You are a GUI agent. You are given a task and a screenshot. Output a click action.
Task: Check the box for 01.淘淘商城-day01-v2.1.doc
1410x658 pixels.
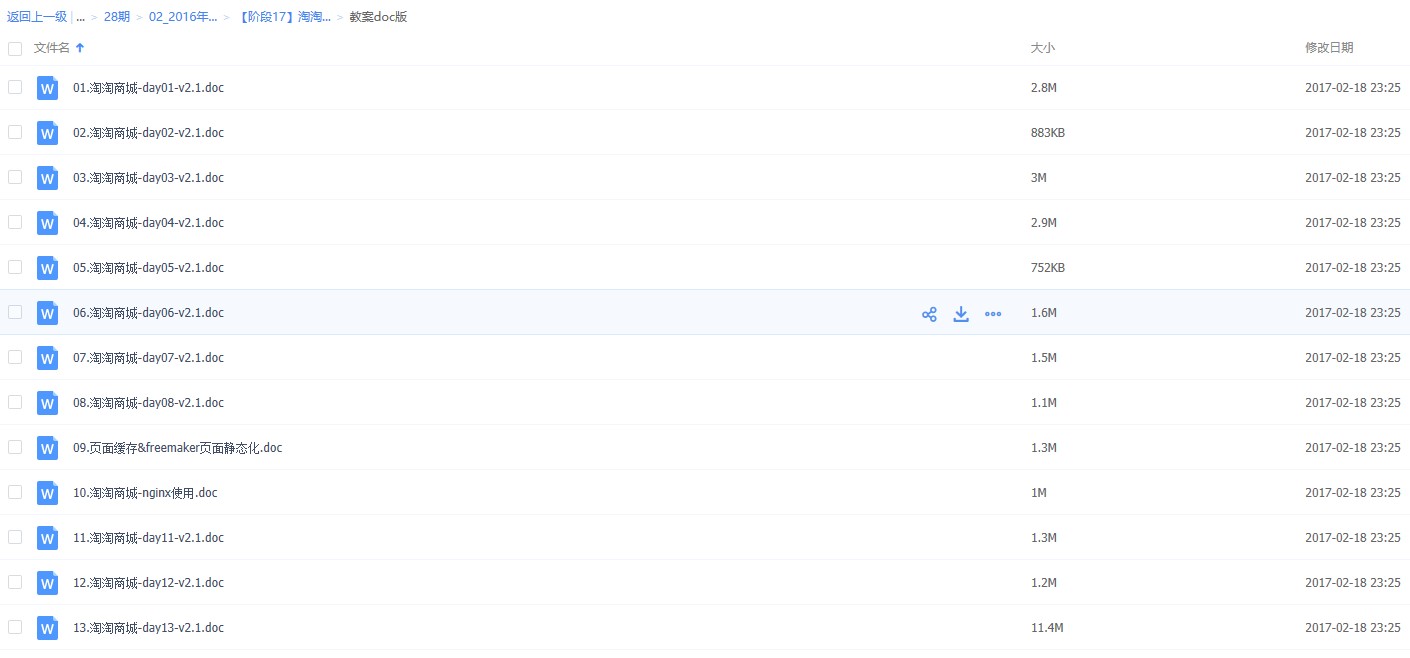[15, 87]
